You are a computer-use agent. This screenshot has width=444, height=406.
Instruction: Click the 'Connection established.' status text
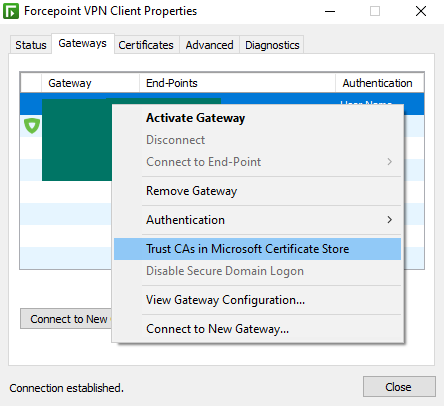coord(66,388)
